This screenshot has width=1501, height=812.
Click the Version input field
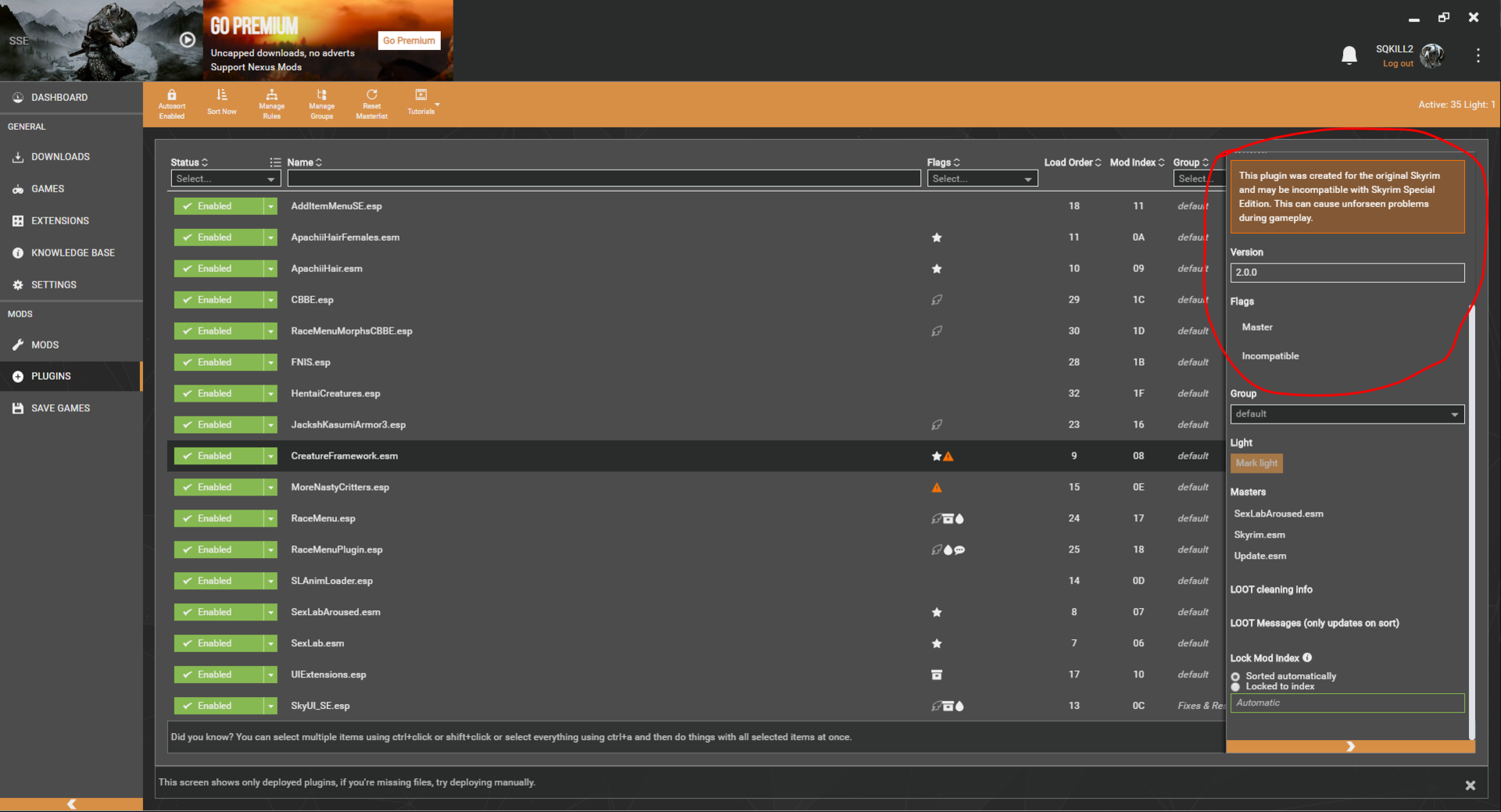coord(1347,273)
